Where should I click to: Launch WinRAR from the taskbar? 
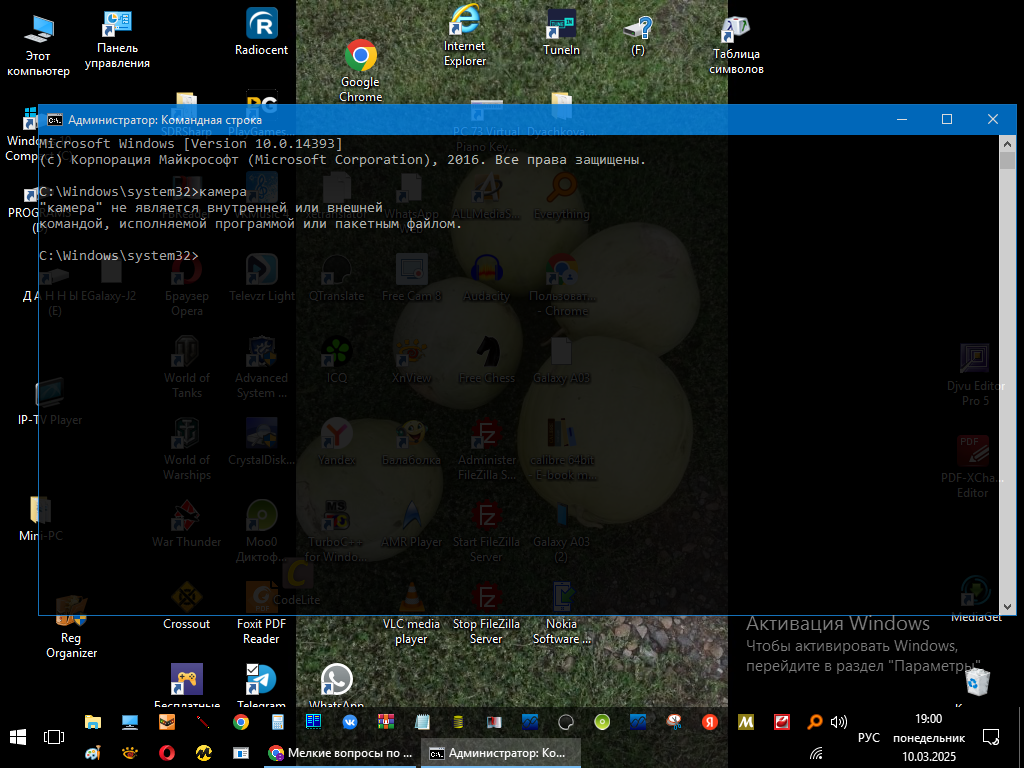[387, 722]
